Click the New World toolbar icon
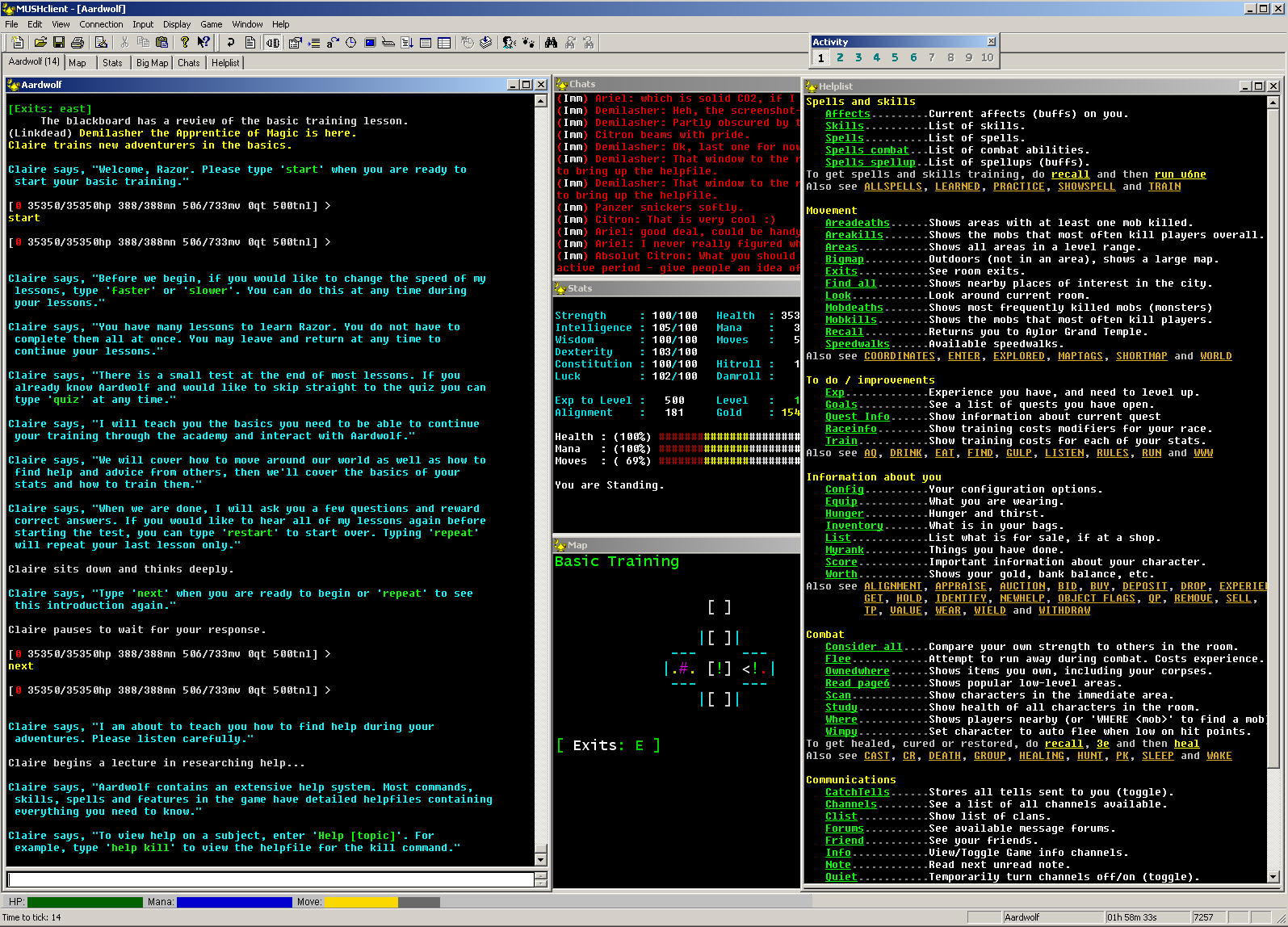The height and width of the screenshot is (927, 1288). [18, 42]
